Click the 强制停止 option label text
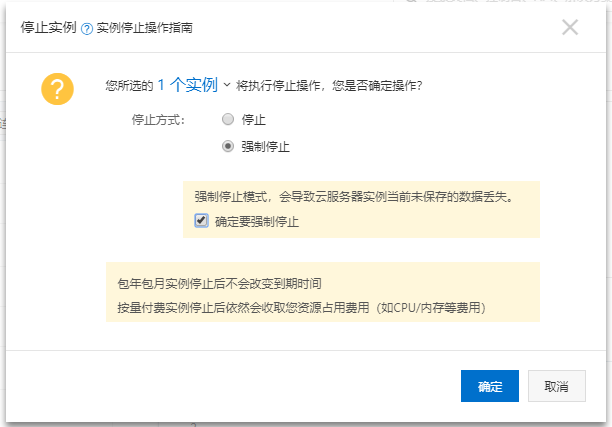Viewport: 612px width, 427px height. tap(265, 147)
